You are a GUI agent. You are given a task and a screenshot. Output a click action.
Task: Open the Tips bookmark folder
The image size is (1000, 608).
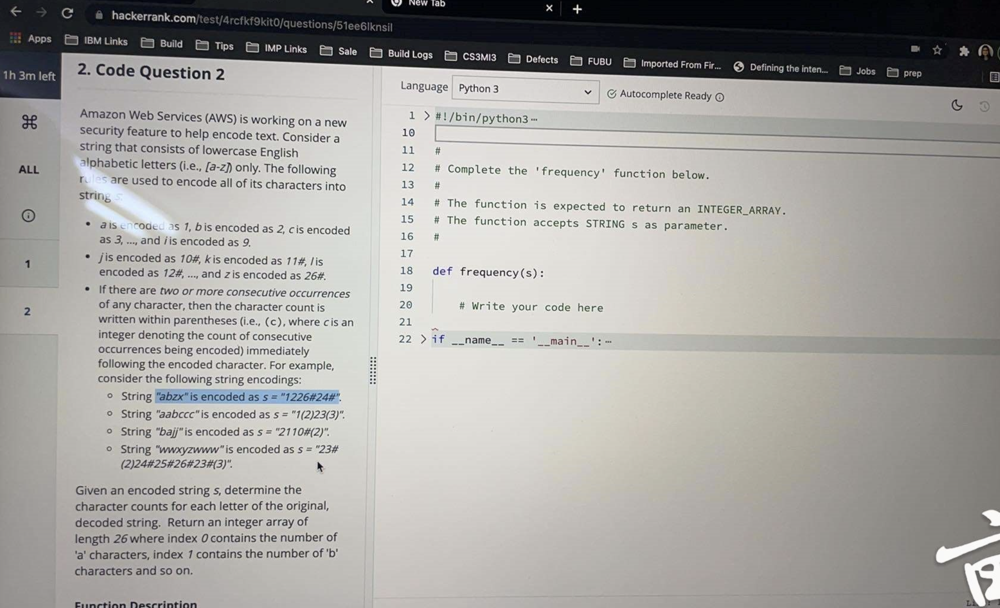point(214,46)
